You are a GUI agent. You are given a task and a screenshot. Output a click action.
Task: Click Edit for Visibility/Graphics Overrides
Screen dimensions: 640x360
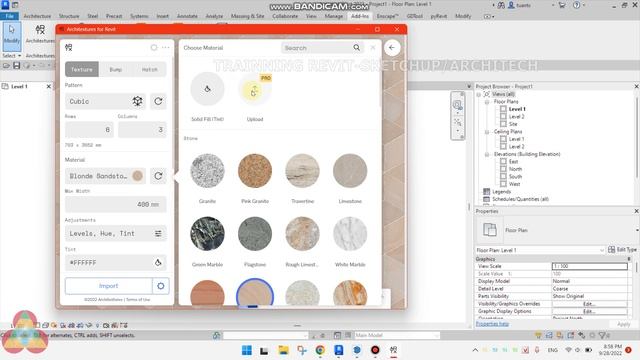click(x=589, y=304)
